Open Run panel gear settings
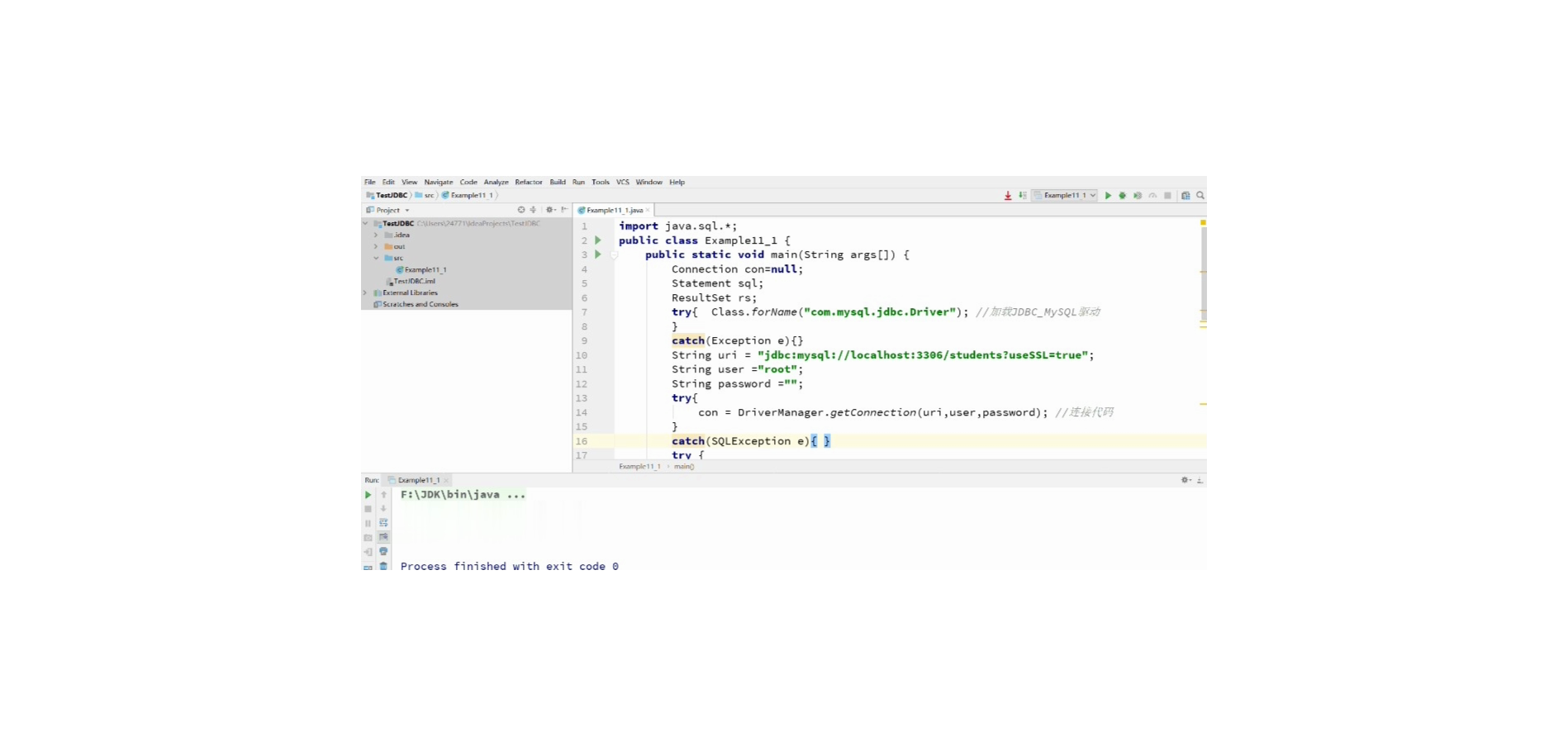The width and height of the screenshot is (1568, 746). (x=1186, y=480)
